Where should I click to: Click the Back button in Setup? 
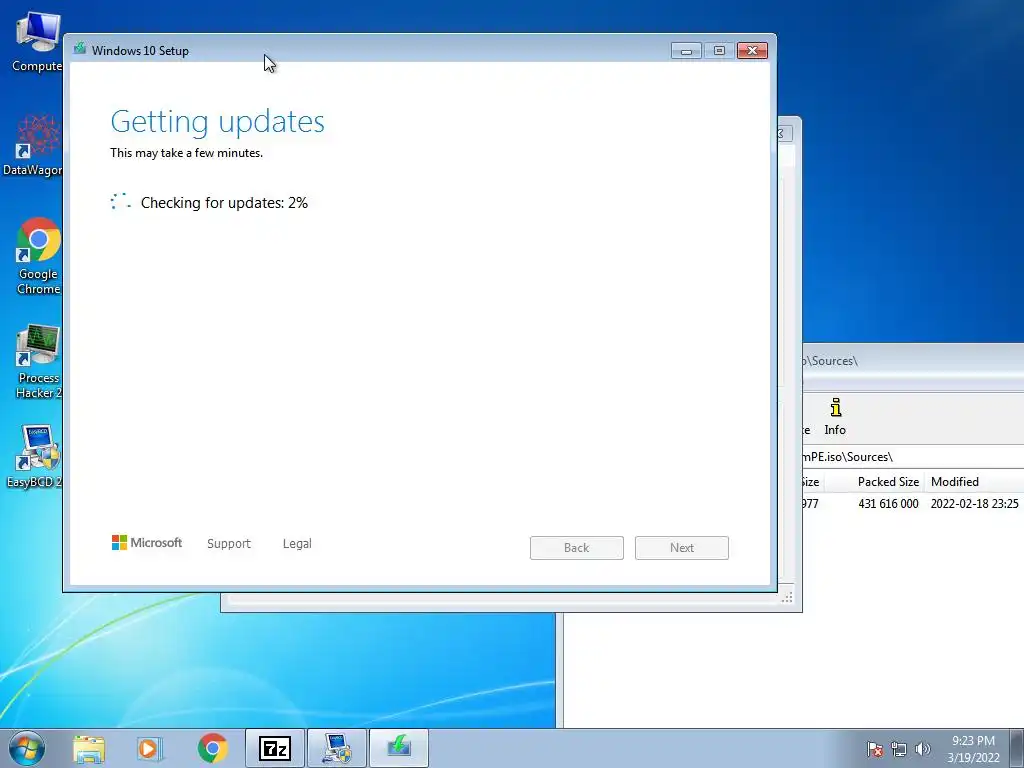tap(577, 548)
